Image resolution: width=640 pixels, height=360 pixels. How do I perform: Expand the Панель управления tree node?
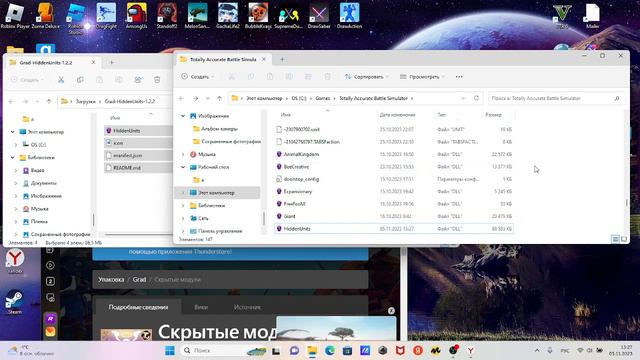[x=183, y=231]
